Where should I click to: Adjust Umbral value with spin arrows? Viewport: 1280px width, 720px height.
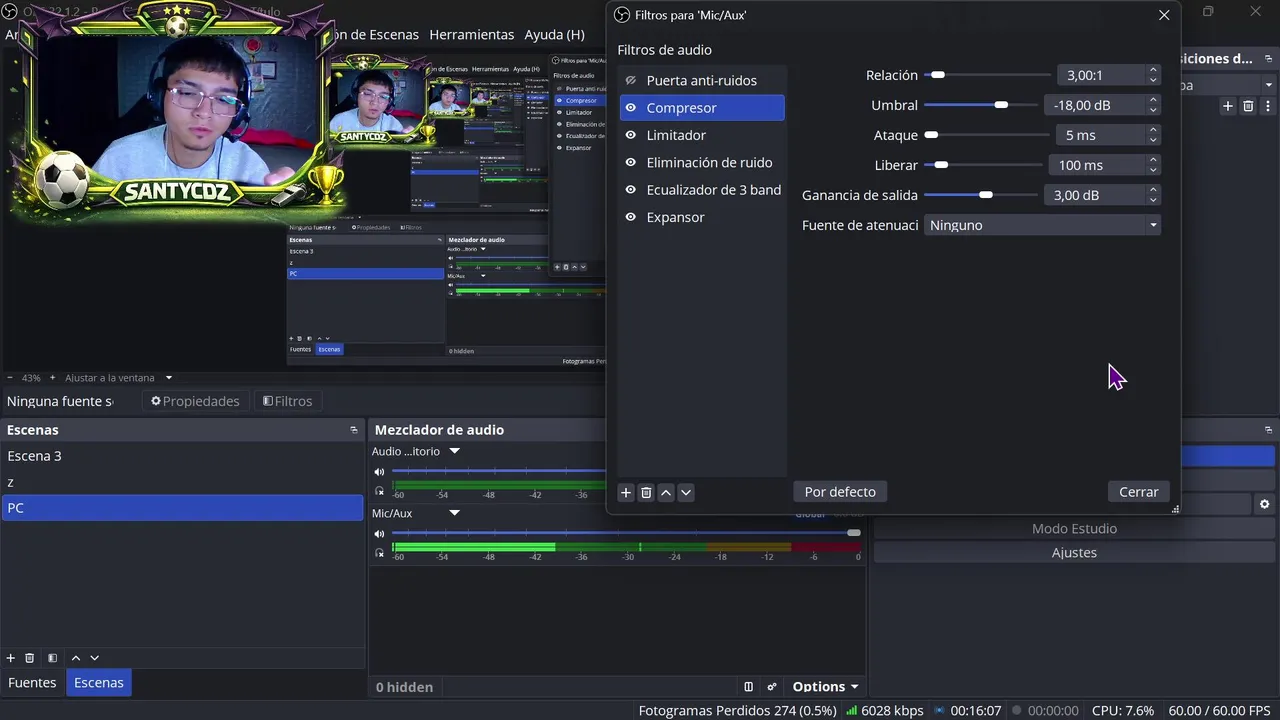1153,105
